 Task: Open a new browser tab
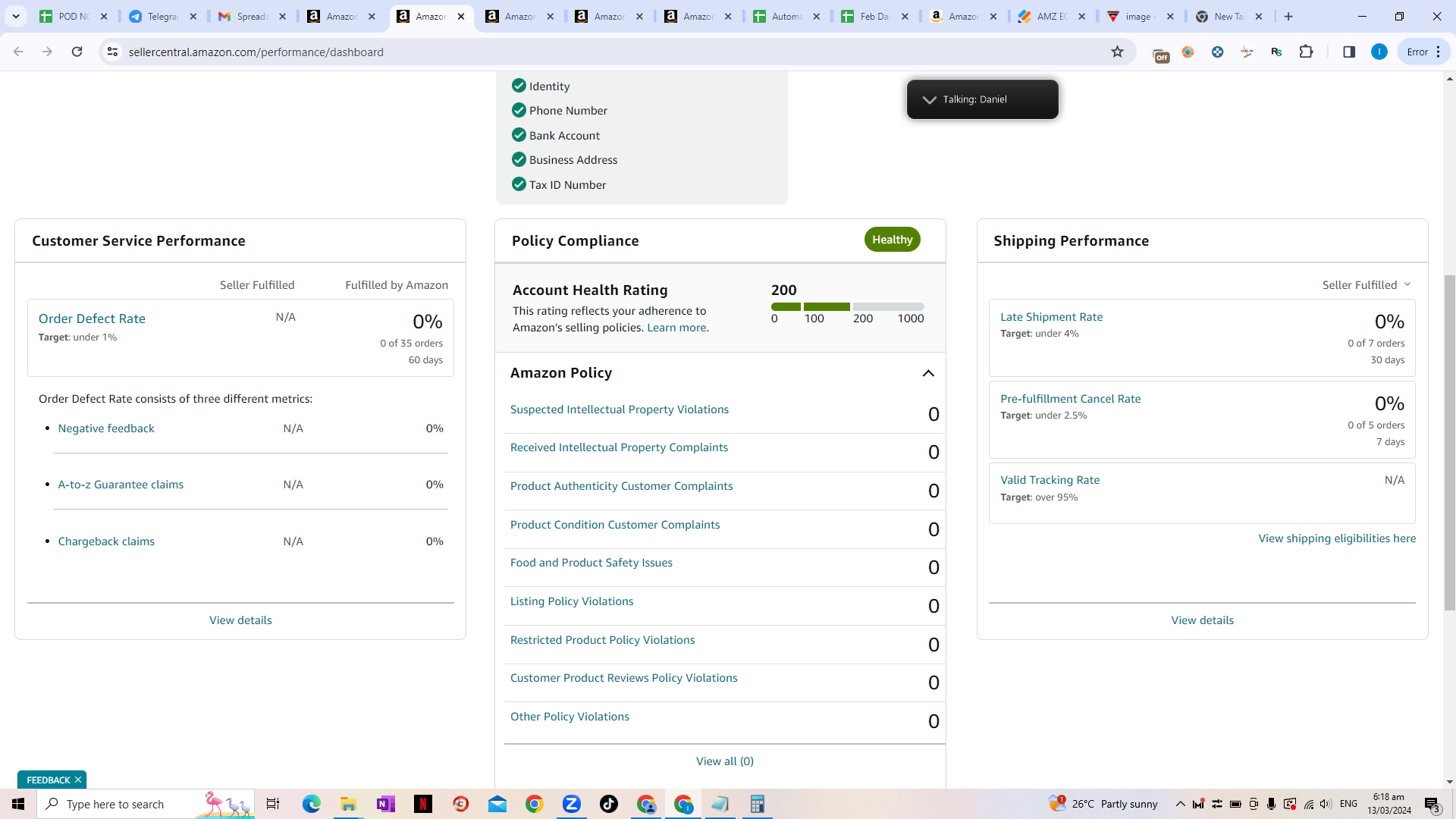click(x=1288, y=16)
